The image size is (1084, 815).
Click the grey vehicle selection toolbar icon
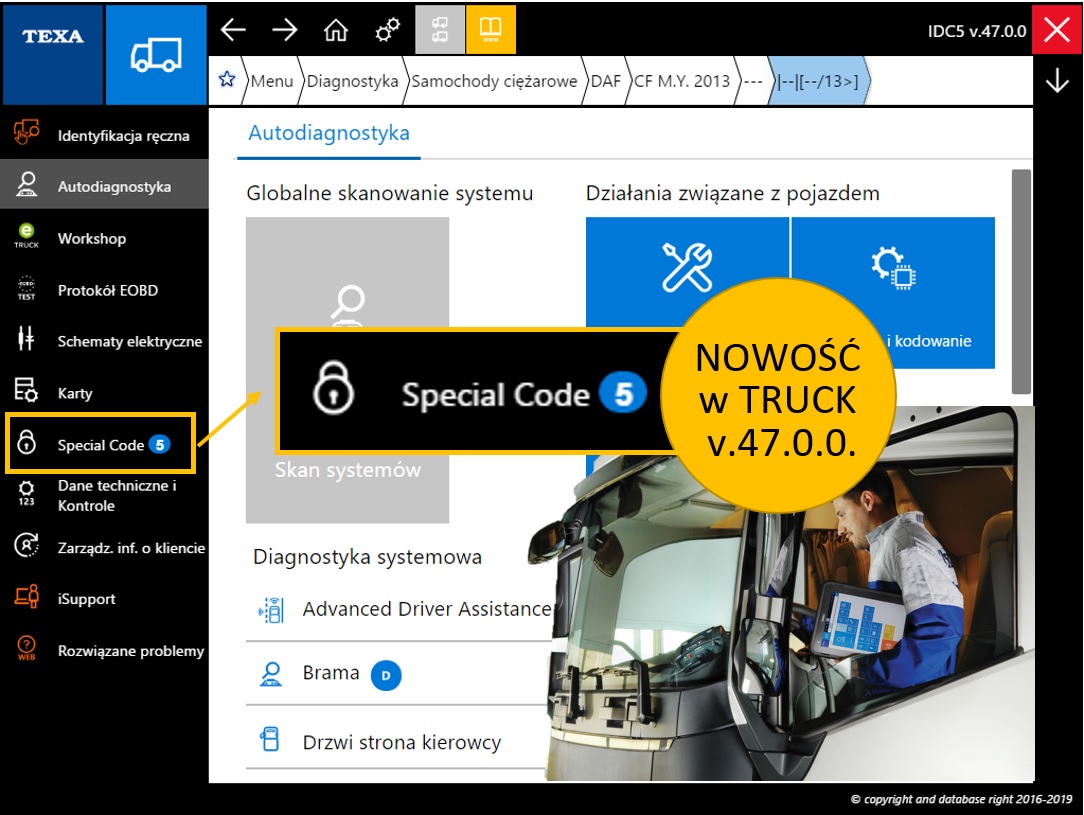(440, 30)
